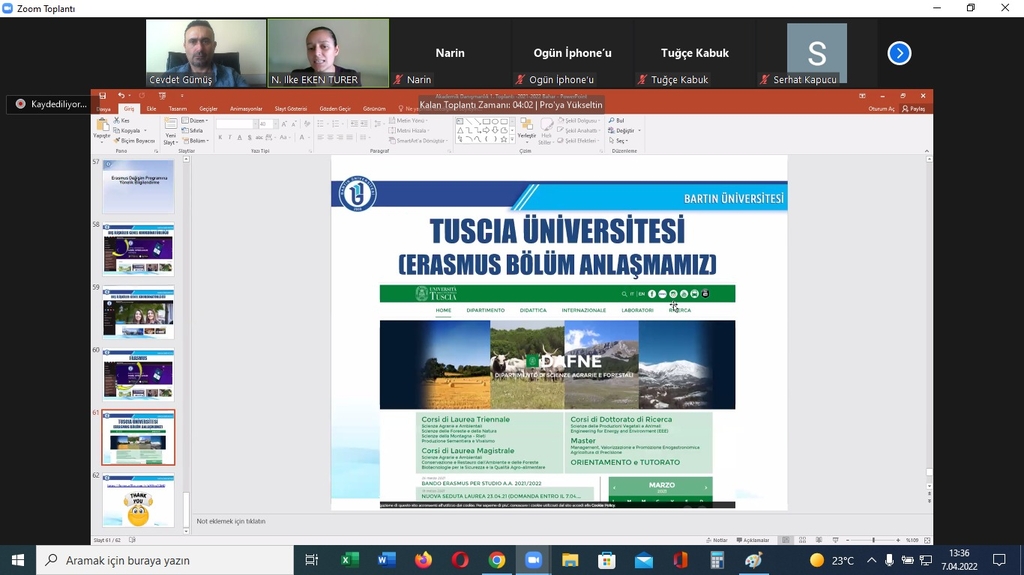Click the zoom out minus icon

848,540
